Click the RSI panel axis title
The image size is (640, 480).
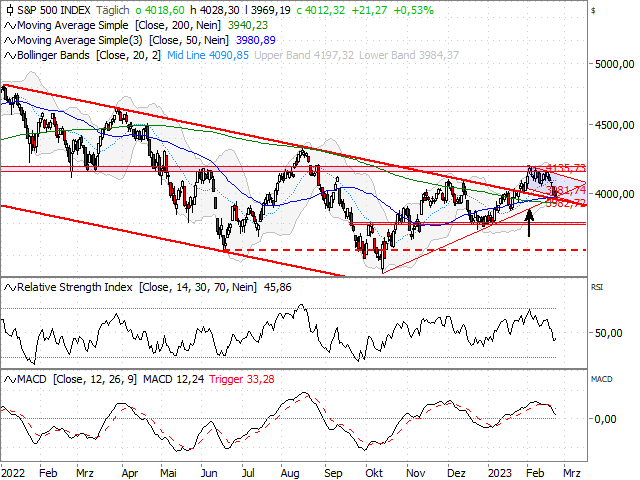click(x=597, y=287)
